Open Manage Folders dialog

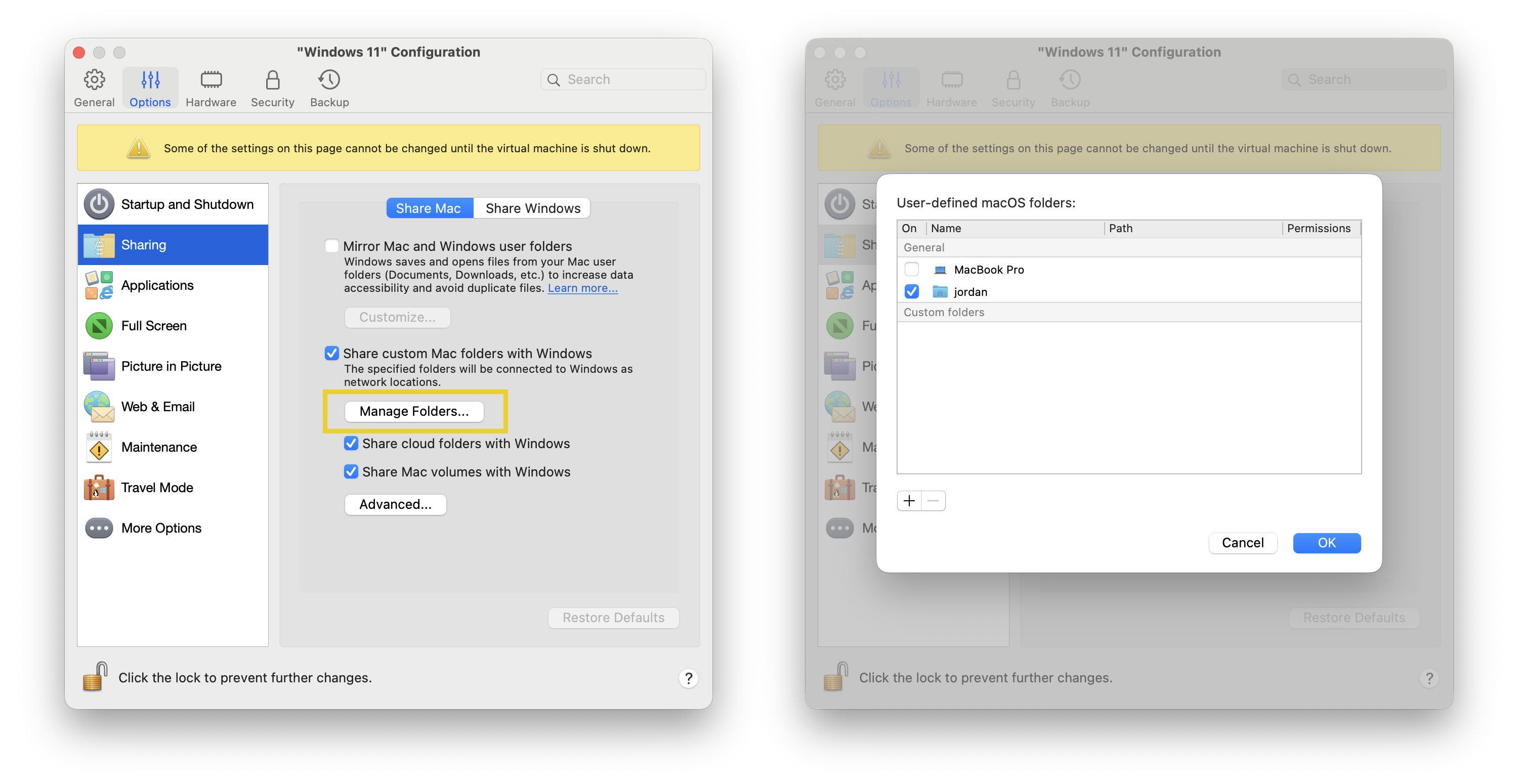414,411
